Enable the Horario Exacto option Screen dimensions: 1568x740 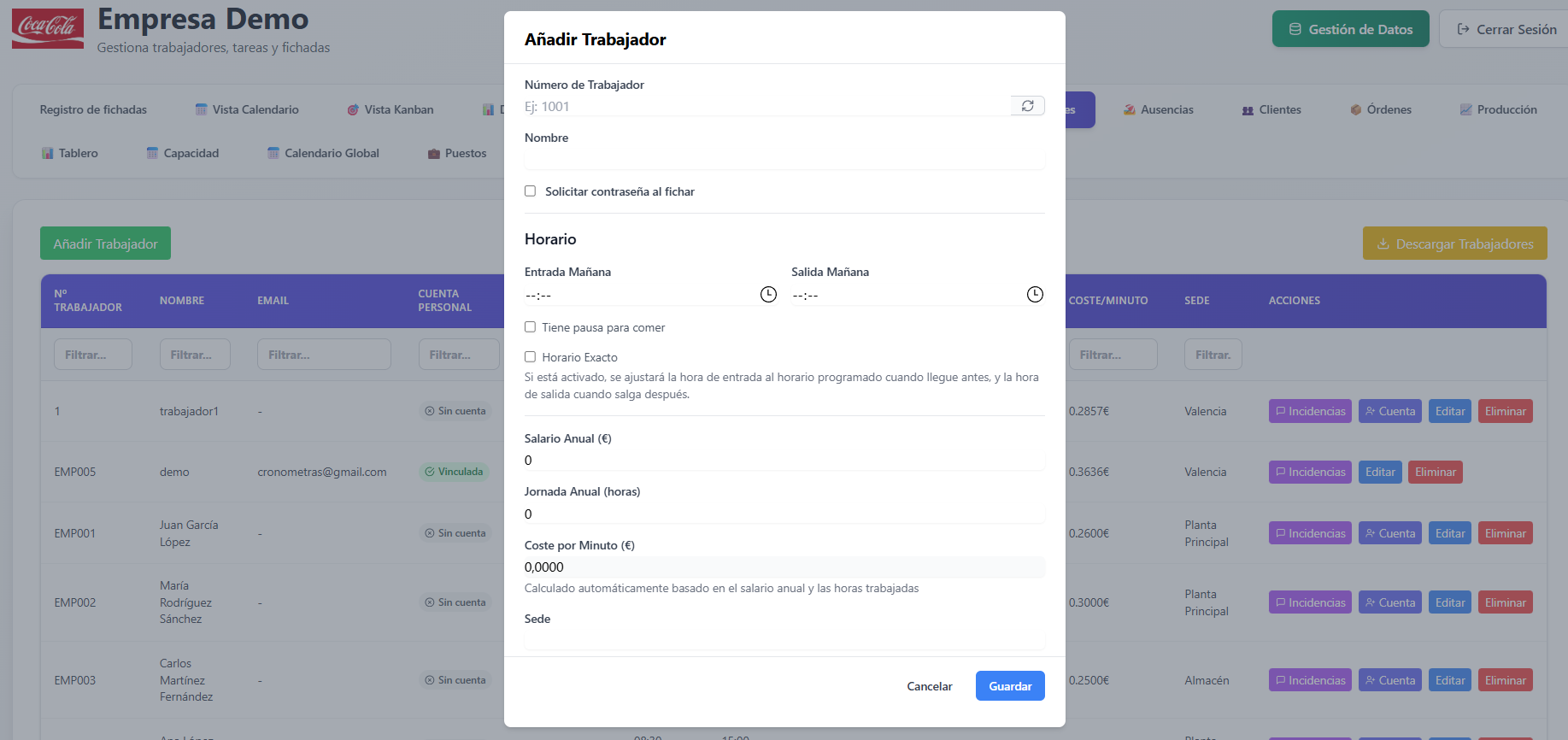coord(530,356)
